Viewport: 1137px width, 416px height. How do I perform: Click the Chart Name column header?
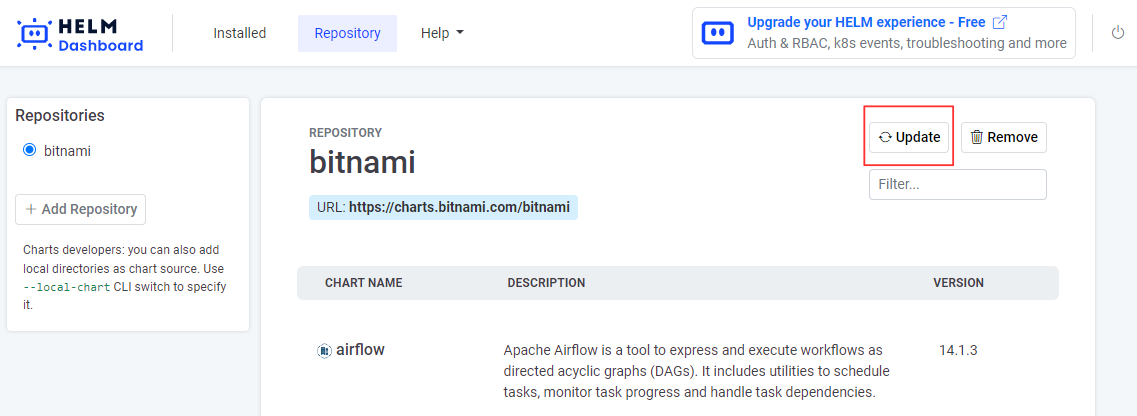coord(363,283)
